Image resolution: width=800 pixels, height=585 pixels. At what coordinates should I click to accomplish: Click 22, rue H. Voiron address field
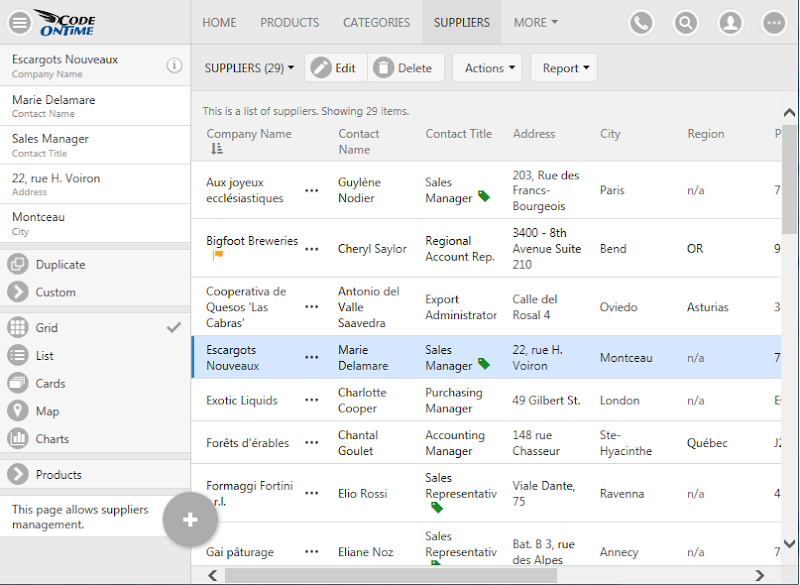click(95, 184)
